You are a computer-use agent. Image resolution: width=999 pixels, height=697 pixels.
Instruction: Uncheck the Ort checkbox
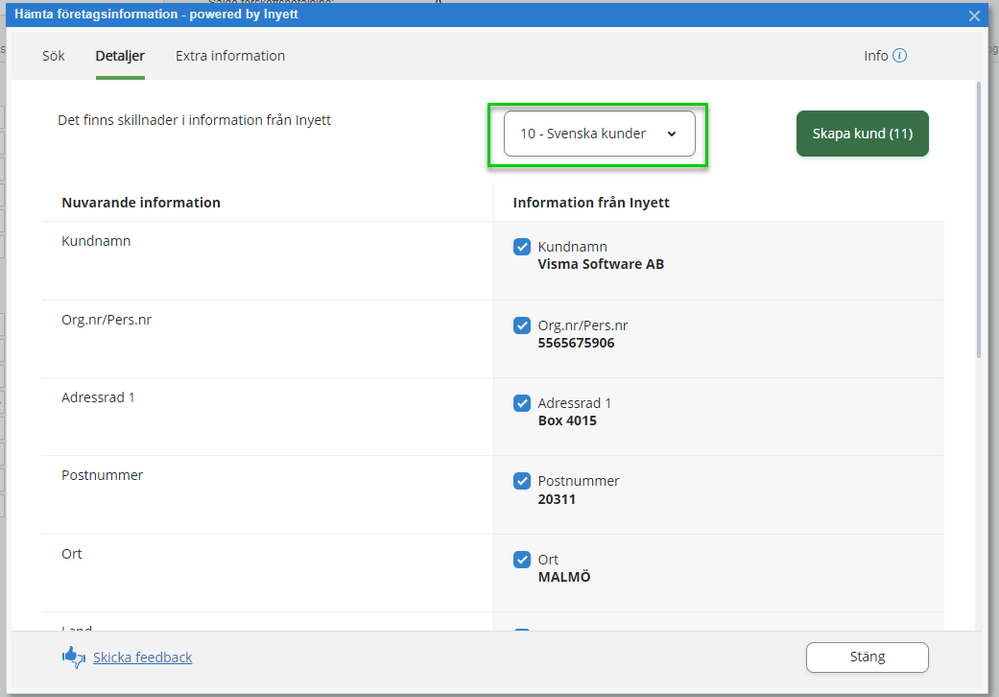(x=522, y=559)
